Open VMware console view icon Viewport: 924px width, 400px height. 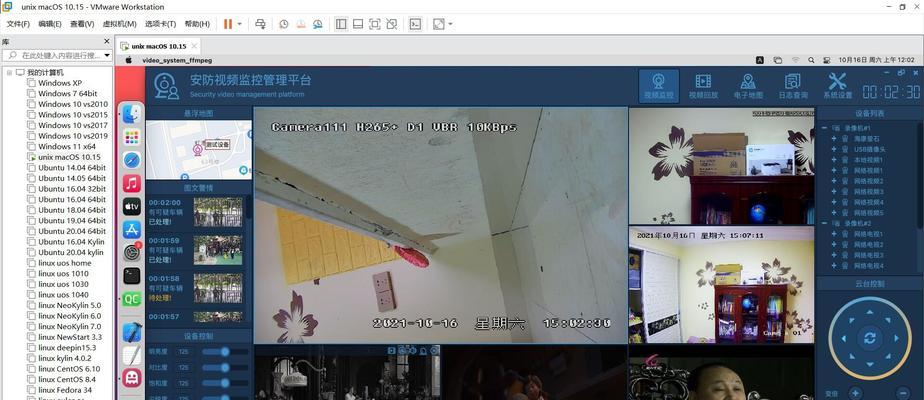(x=415, y=24)
